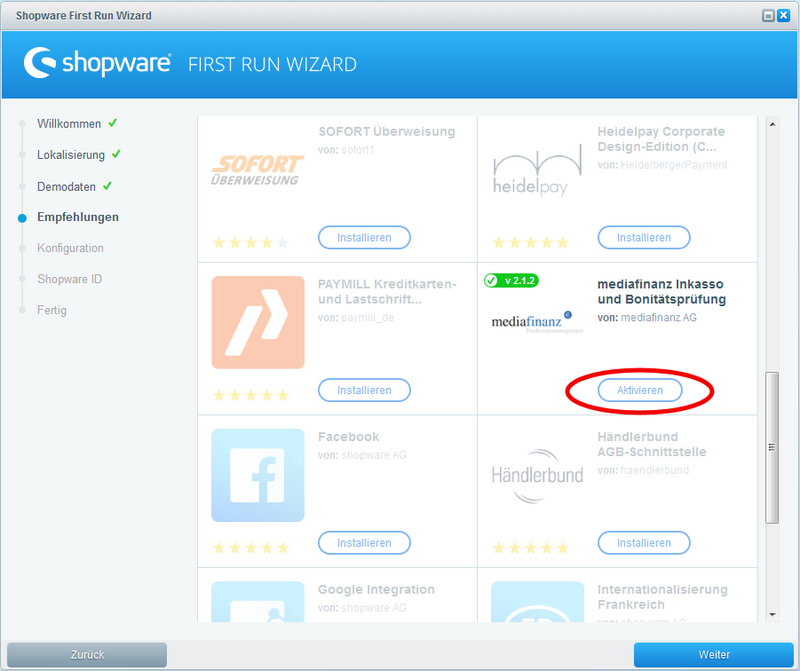Go to the Demodaten step
800x671 pixels.
pos(66,187)
